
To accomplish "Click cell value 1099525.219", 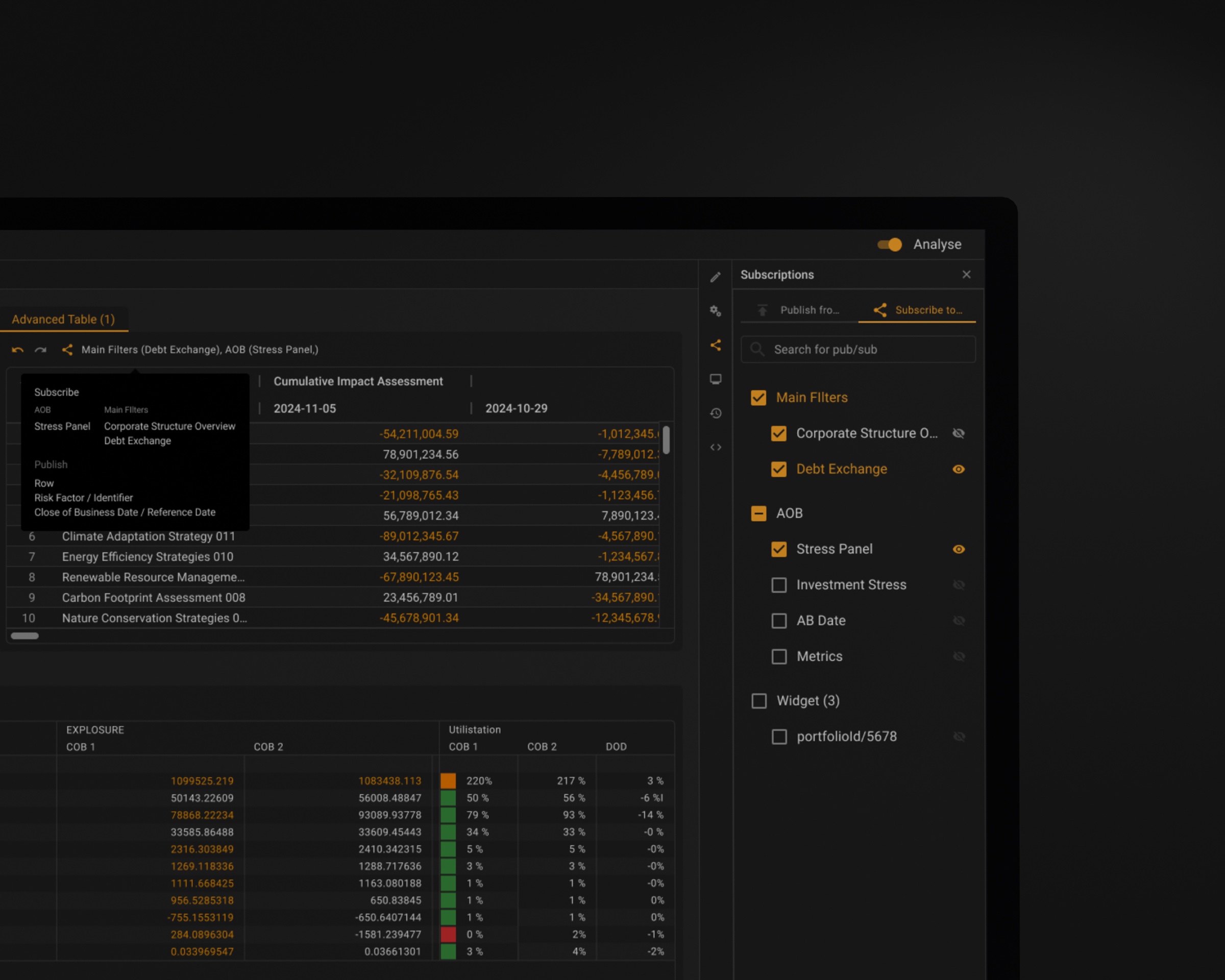I will pos(202,781).
